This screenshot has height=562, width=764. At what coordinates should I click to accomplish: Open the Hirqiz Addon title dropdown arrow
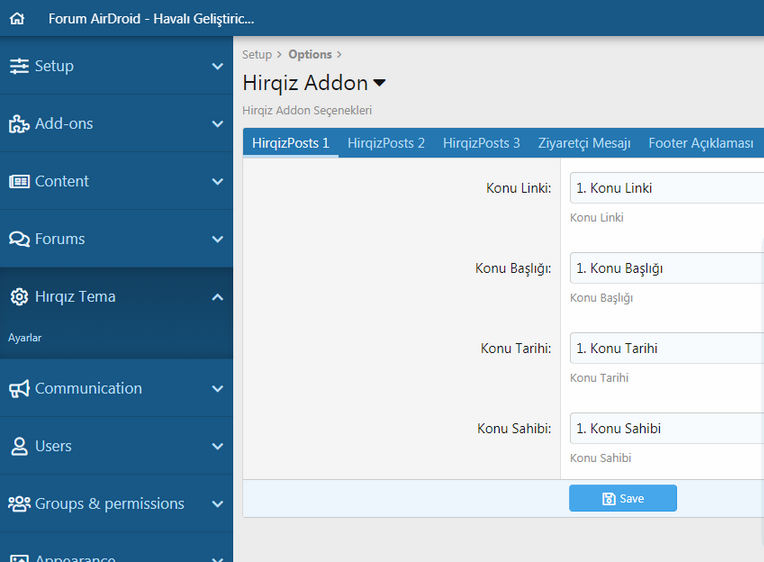point(379,83)
